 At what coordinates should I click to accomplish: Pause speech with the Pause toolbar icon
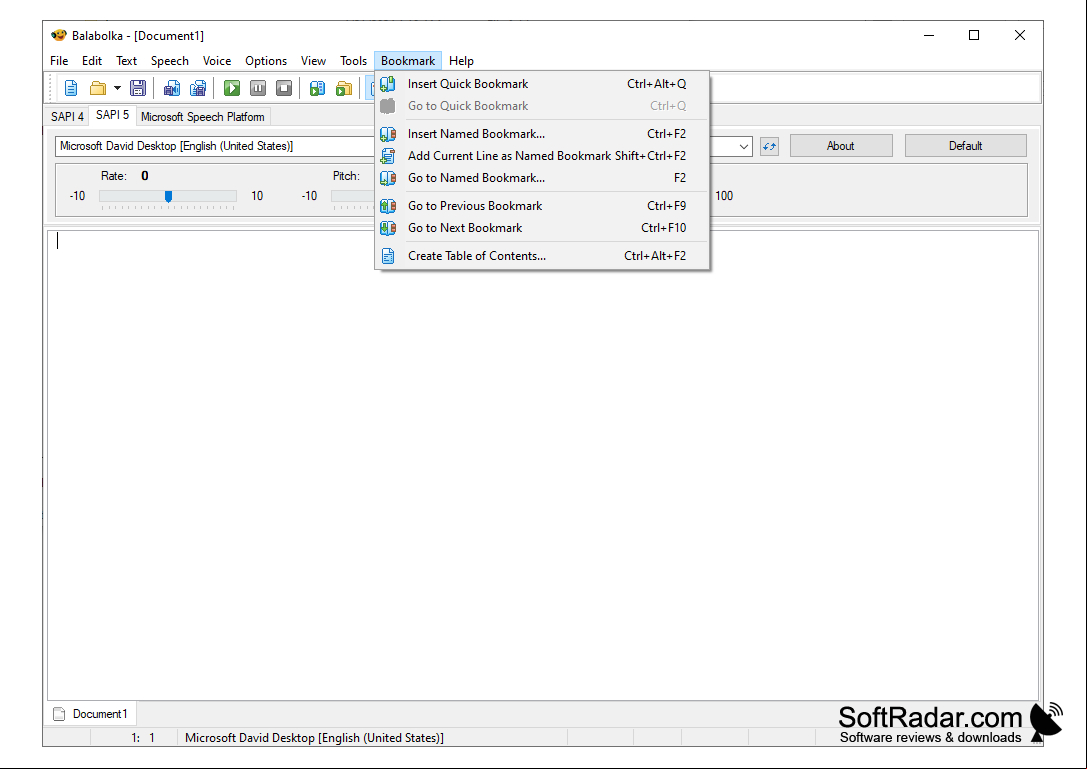tap(258, 88)
